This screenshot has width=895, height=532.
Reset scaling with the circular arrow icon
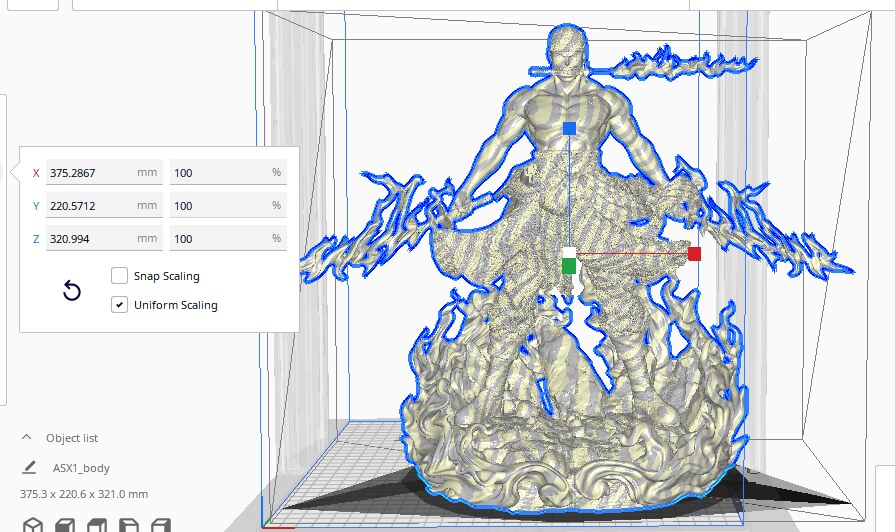[x=72, y=291]
